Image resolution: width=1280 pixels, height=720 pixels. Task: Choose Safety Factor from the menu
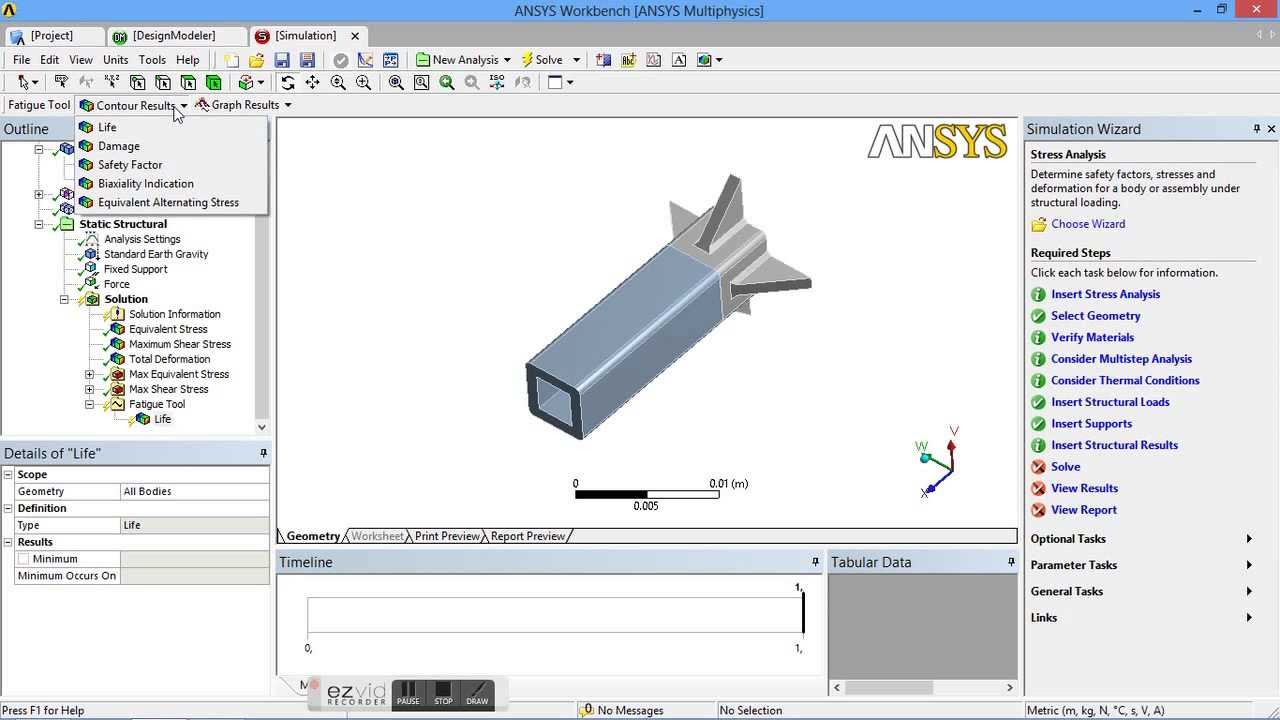pos(171,165)
